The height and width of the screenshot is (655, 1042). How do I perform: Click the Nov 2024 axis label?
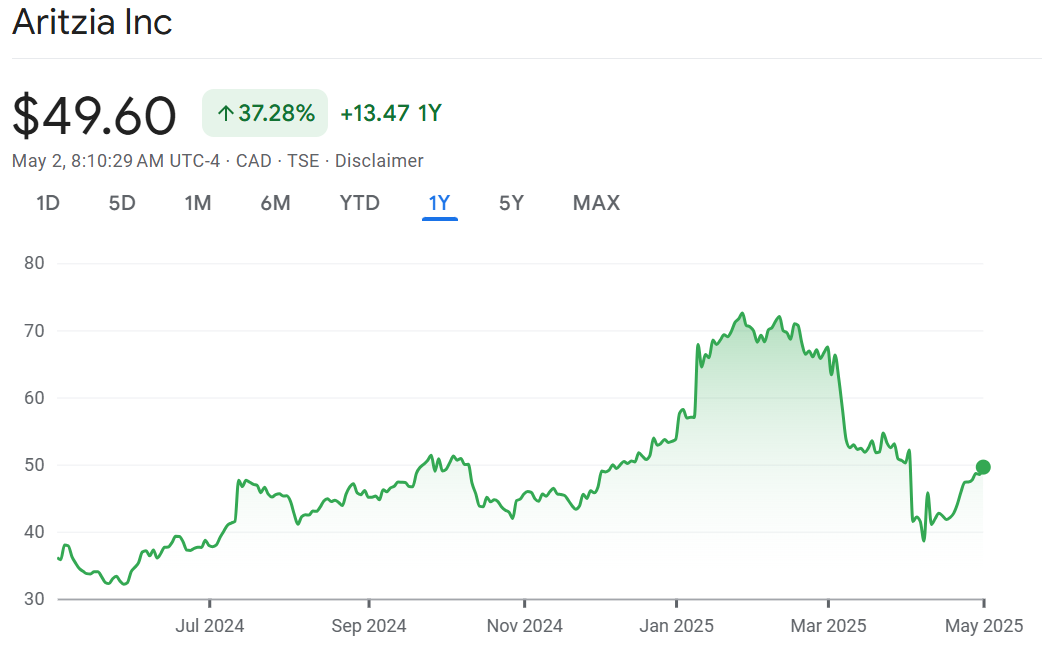point(524,626)
